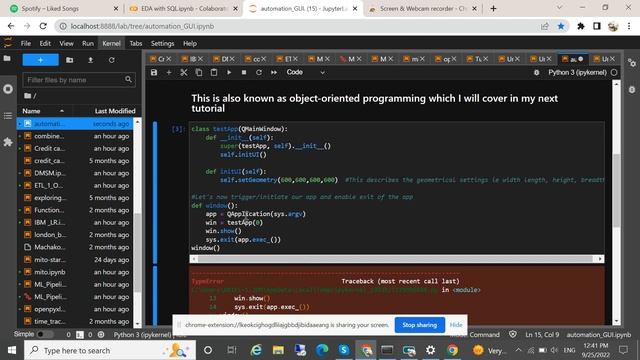This screenshot has height=360, width=640.
Task: Open the Settings menu
Action: tap(162, 43)
